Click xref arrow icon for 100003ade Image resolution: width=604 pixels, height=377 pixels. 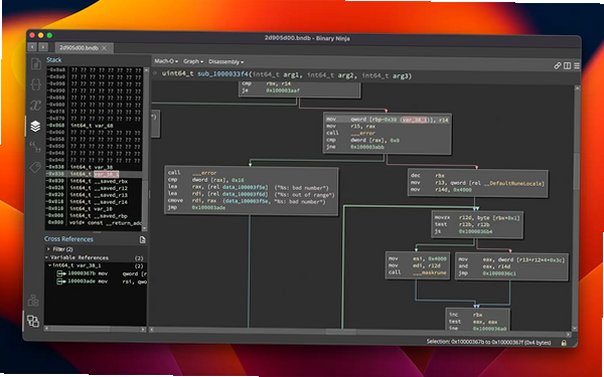pyautogui.click(x=61, y=281)
